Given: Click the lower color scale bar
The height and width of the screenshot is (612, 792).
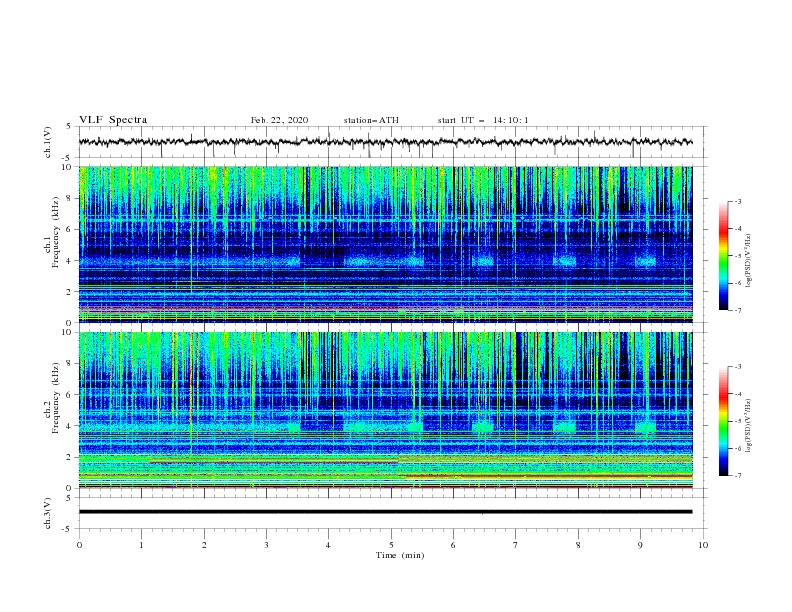Looking at the screenshot, I should (x=723, y=421).
